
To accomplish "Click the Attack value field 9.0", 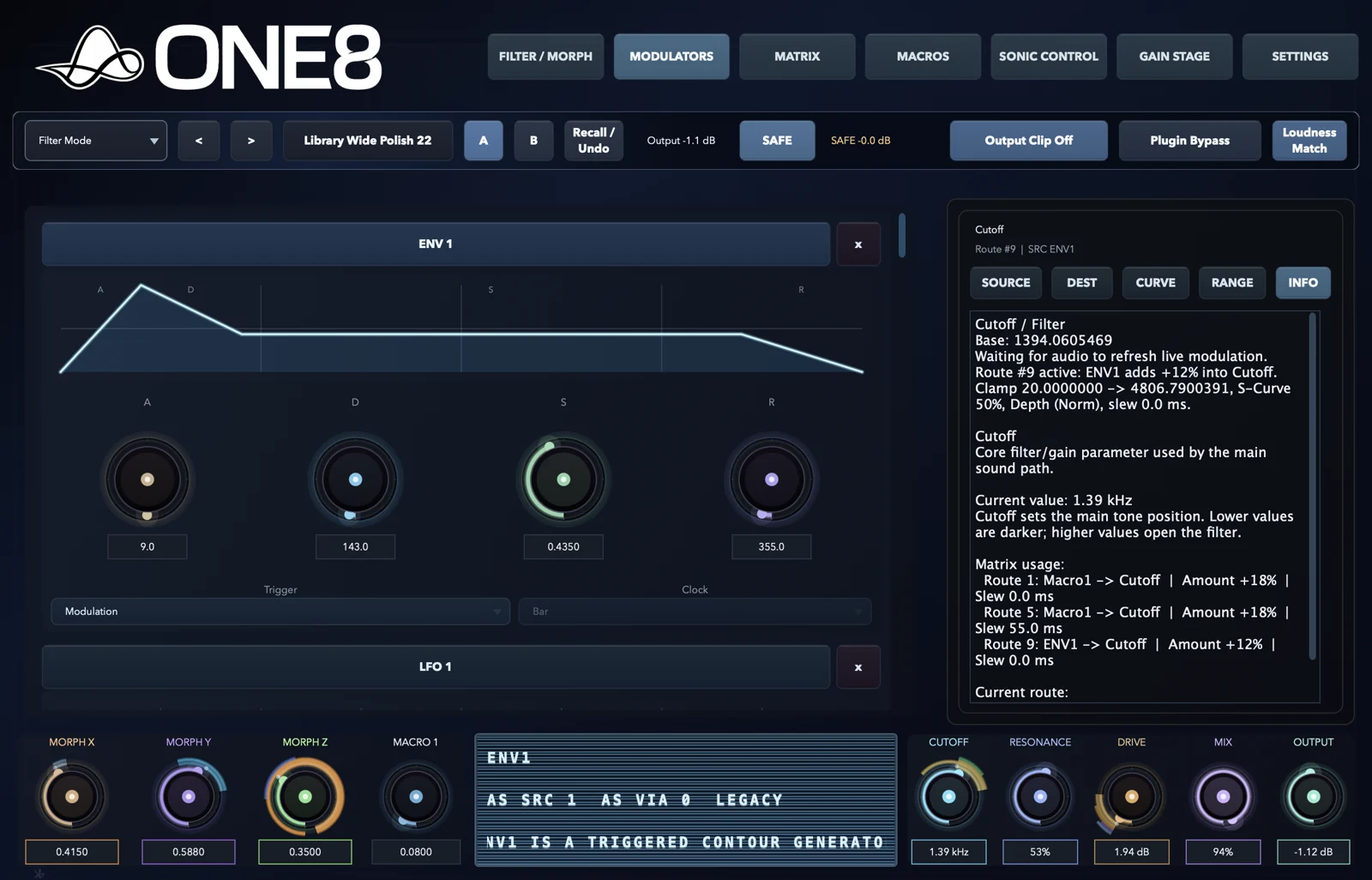I will 147,547.
